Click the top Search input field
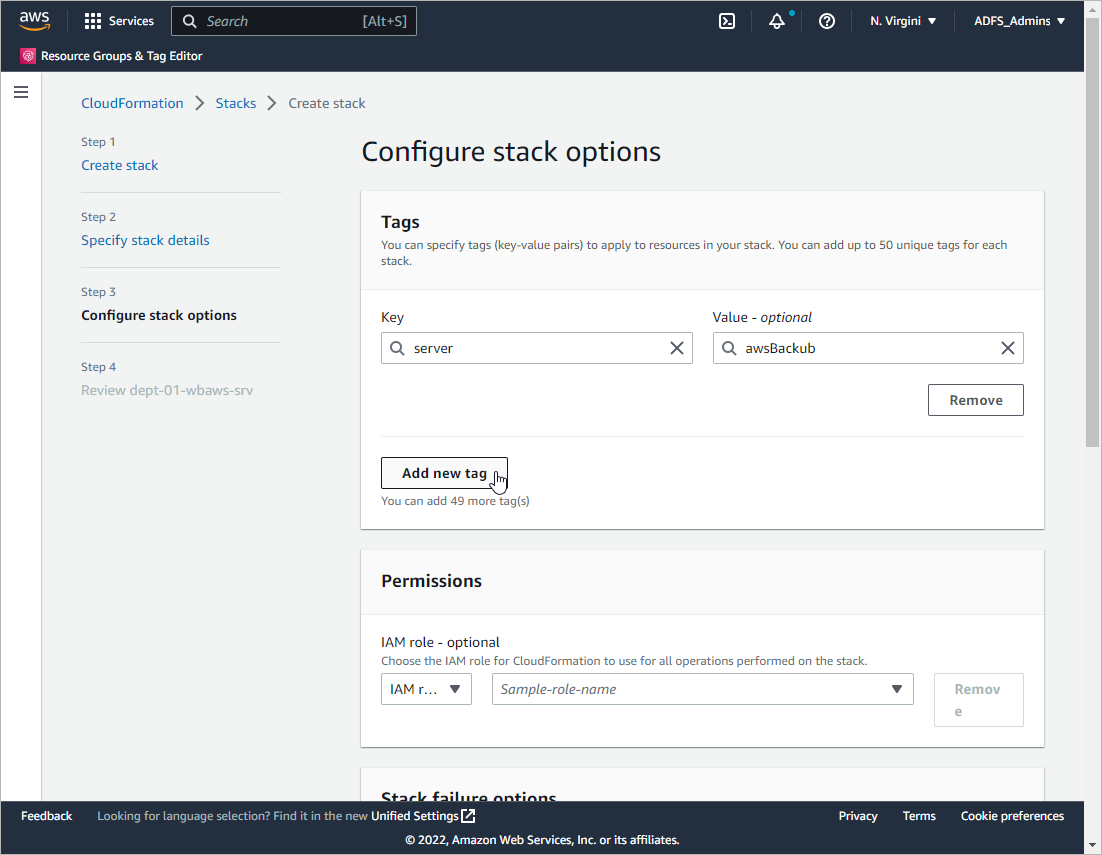The width and height of the screenshot is (1102, 855). click(x=280, y=21)
